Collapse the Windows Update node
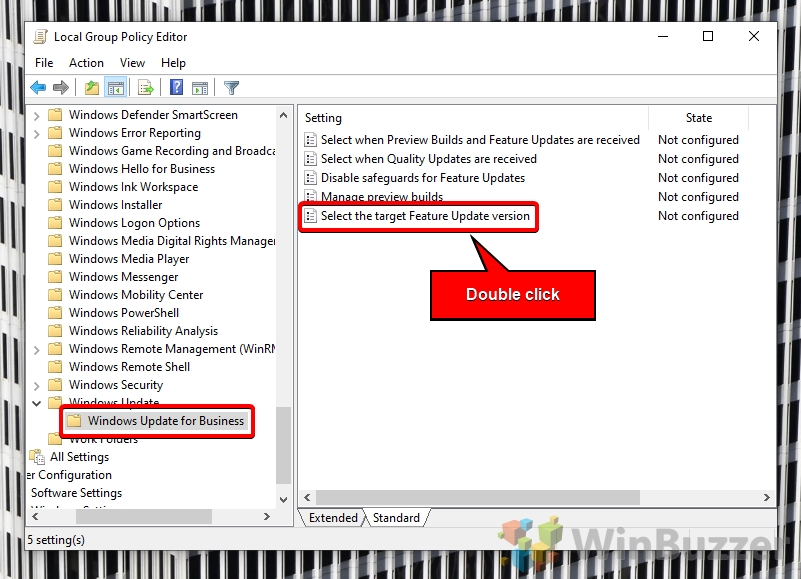The width and height of the screenshot is (801, 579). (x=36, y=403)
